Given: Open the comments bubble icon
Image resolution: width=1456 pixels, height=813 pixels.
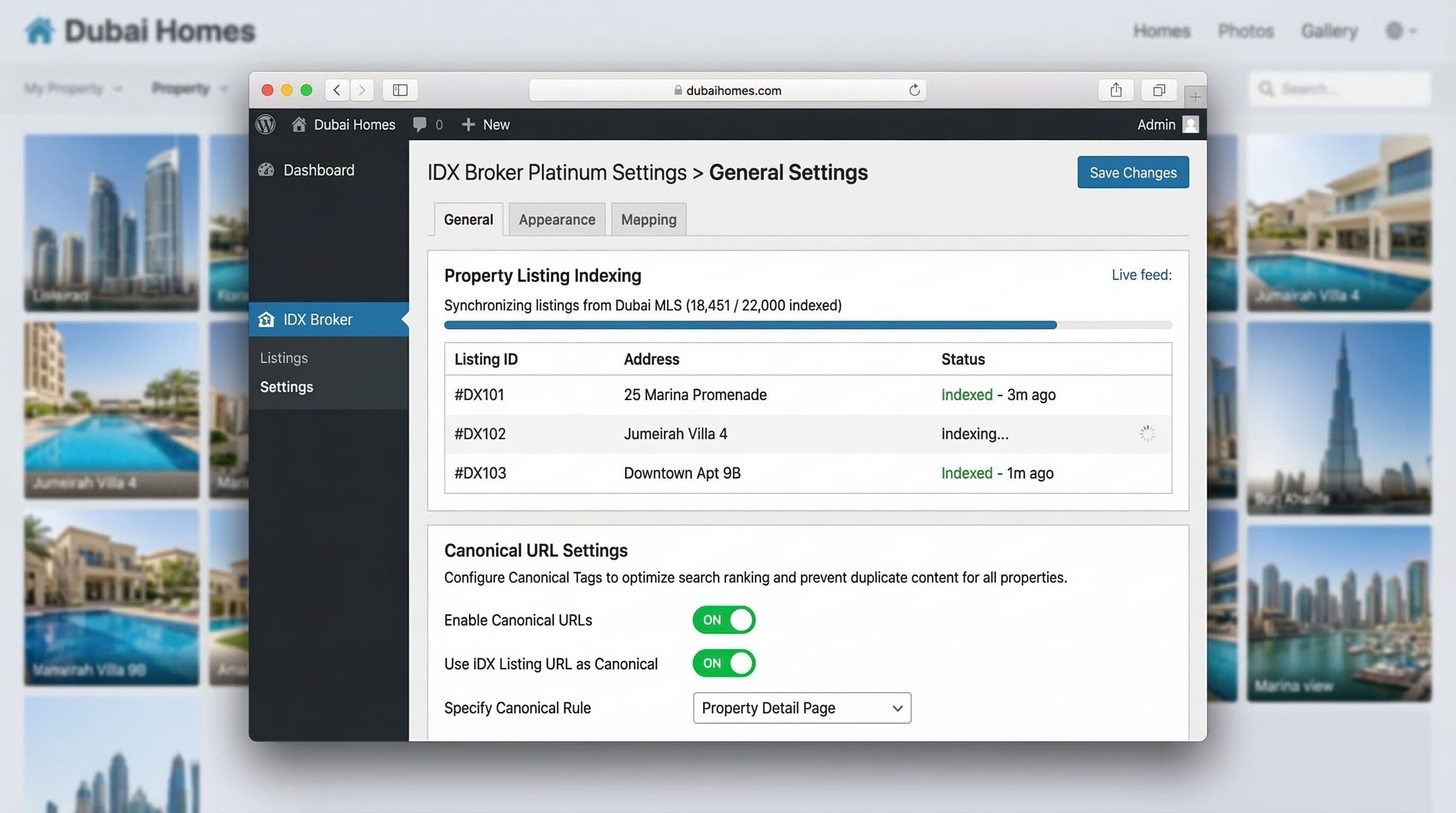Looking at the screenshot, I should (420, 124).
